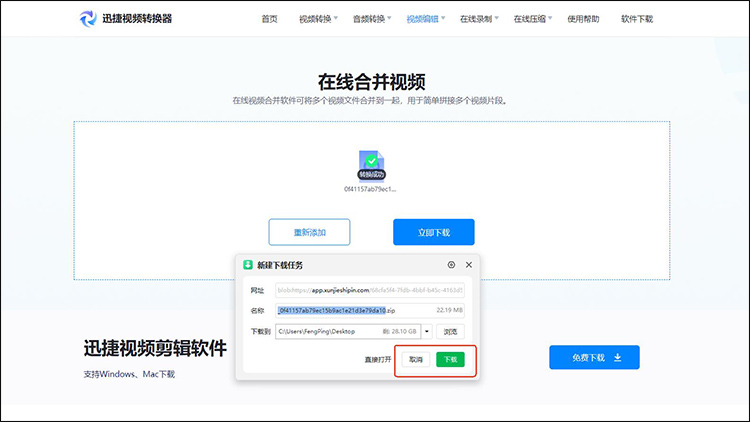
Task: Click the 取消 button
Action: coord(416,359)
